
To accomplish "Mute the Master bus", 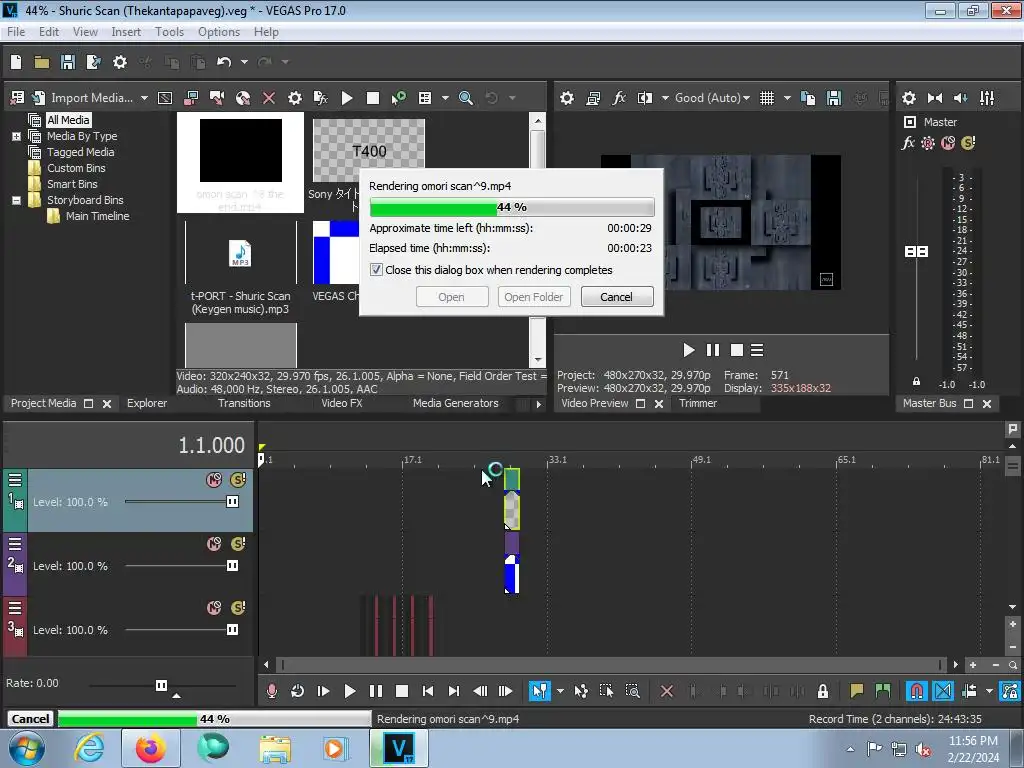I will point(948,143).
